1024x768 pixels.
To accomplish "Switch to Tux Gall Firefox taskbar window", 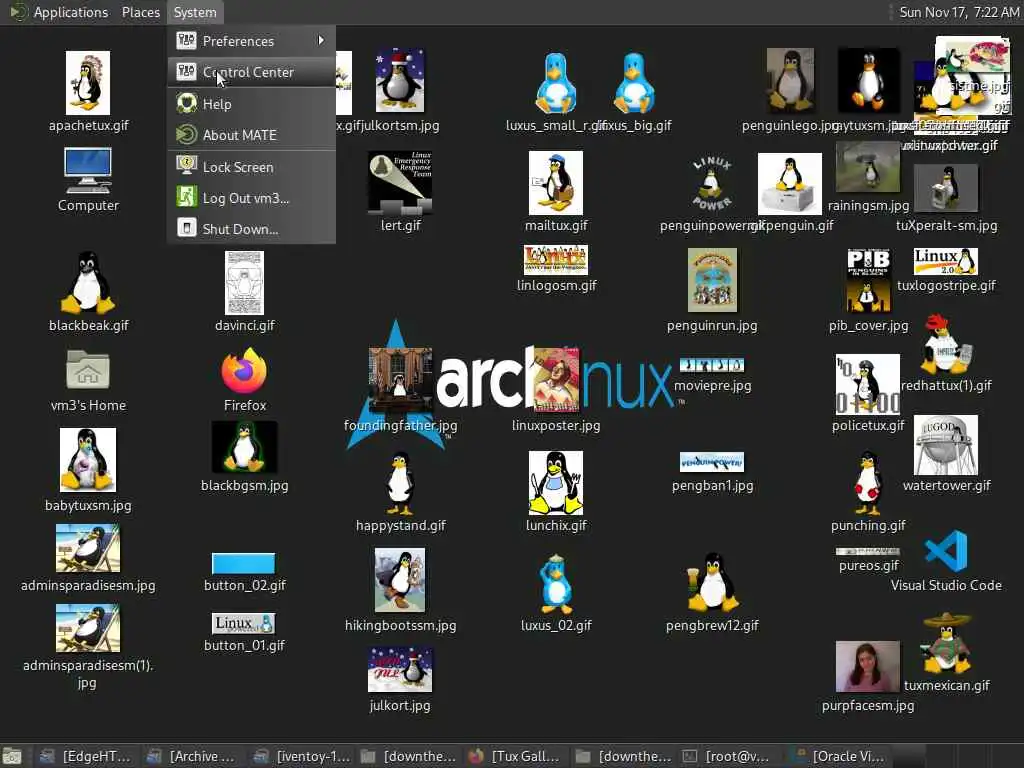I will click(x=514, y=757).
